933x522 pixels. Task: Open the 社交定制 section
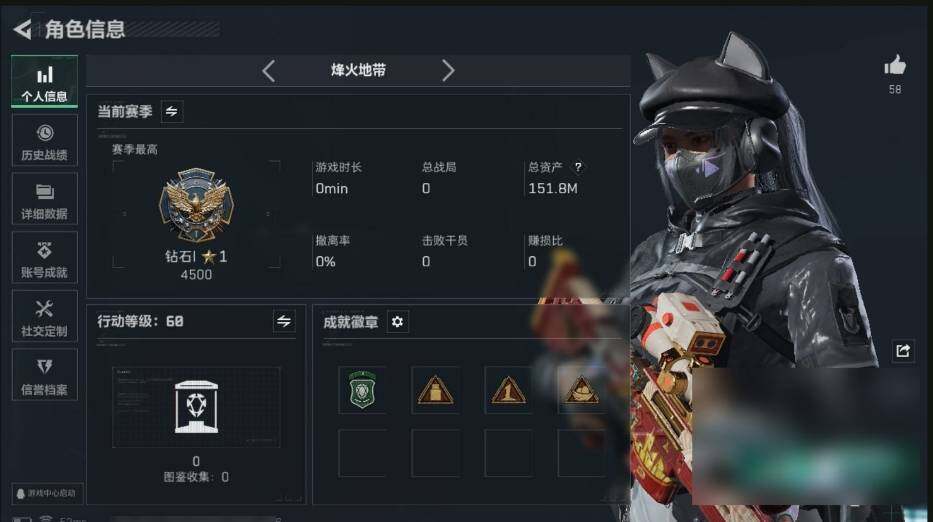click(x=45, y=316)
